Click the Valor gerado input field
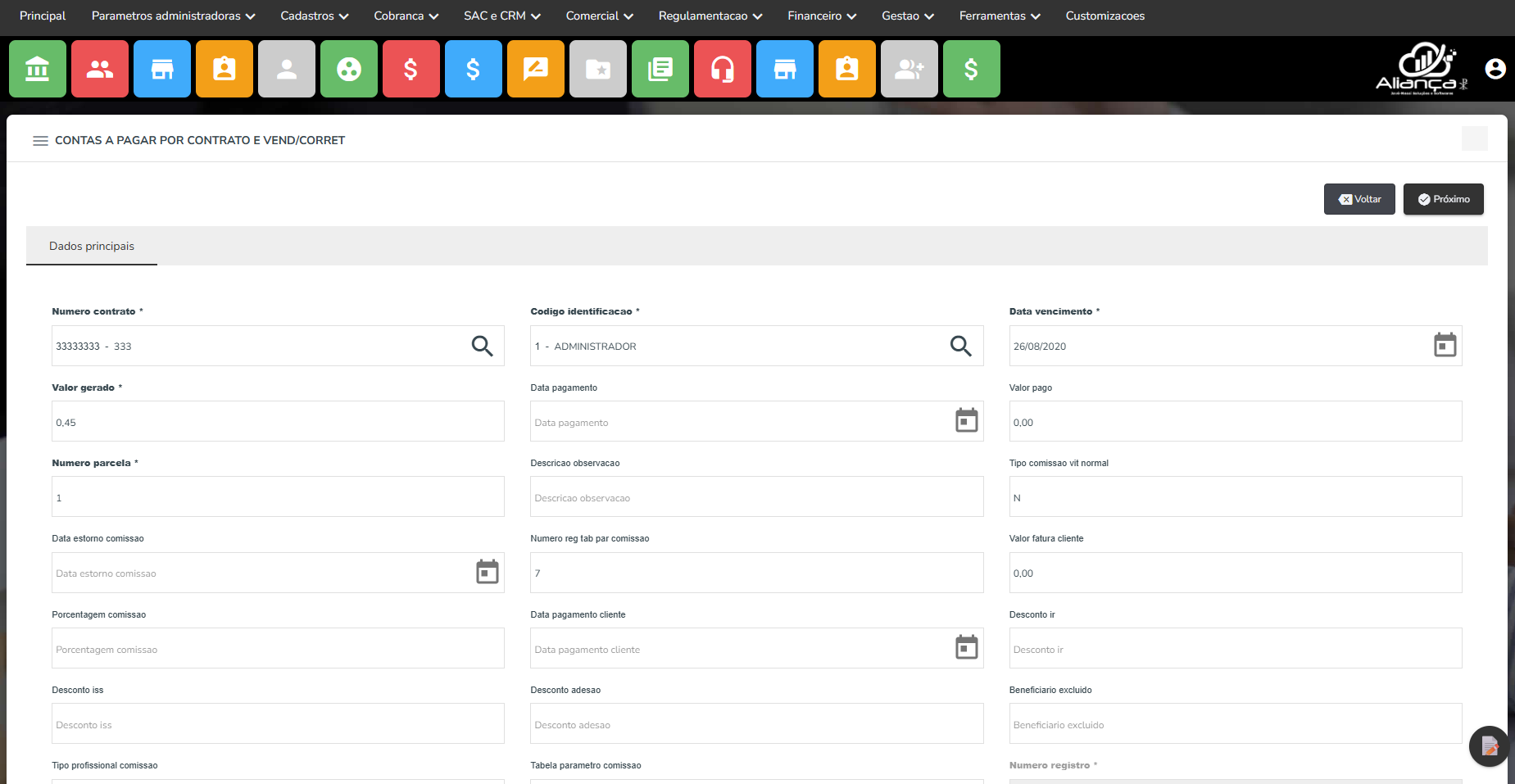Screen dimensions: 1515x784 tap(278, 422)
